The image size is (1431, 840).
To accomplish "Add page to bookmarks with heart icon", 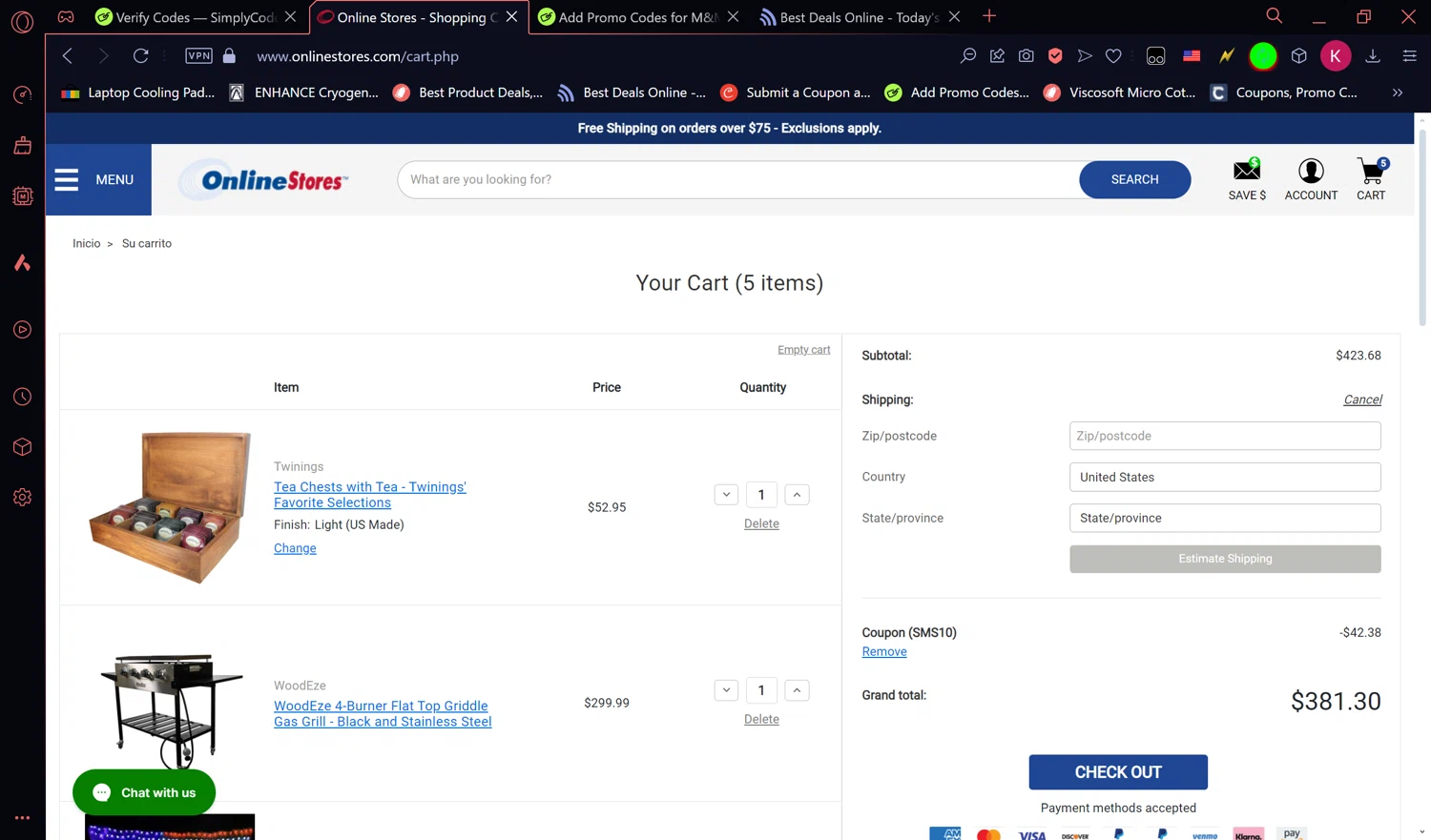I will 1113,56.
